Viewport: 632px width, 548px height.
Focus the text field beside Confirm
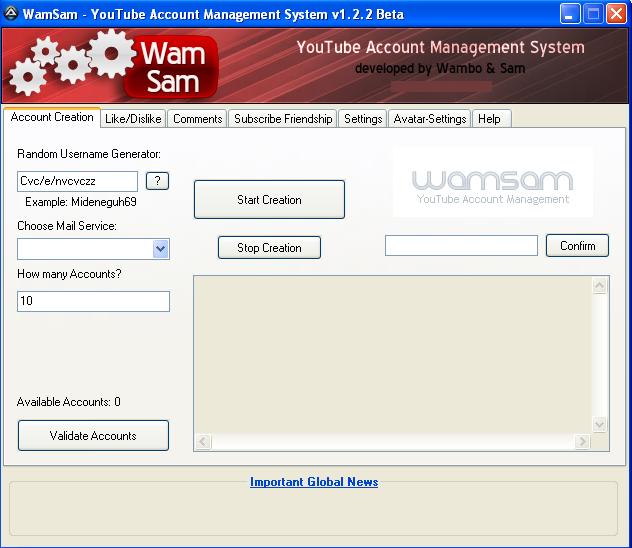pos(461,245)
